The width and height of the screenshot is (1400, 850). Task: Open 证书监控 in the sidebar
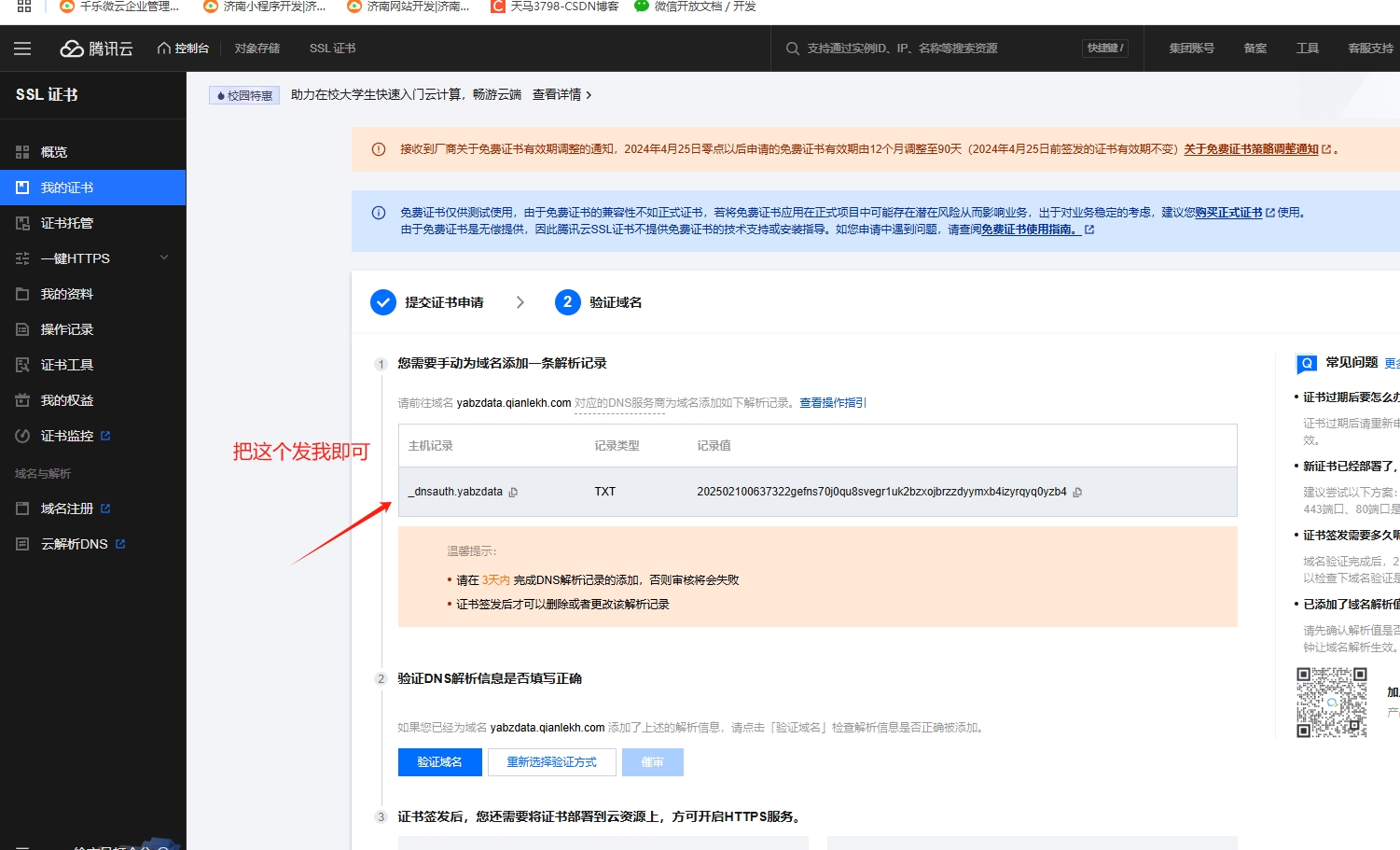(x=92, y=436)
